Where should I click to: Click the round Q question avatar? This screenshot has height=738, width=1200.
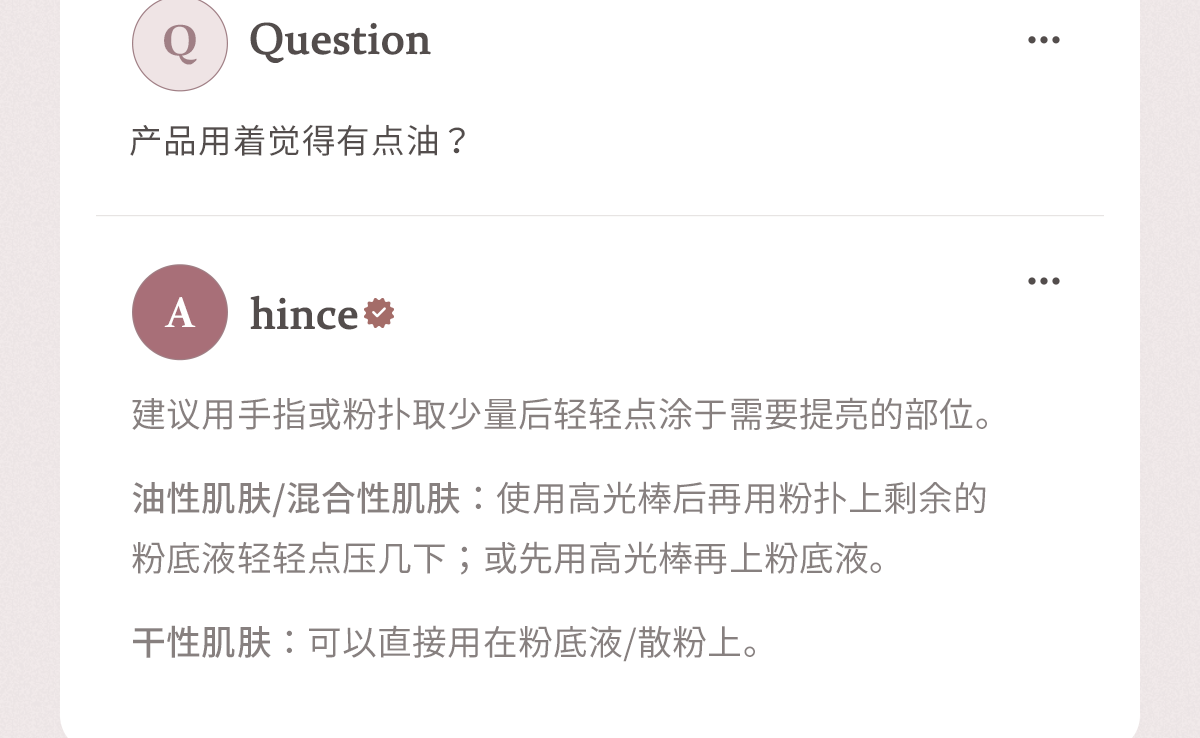click(x=180, y=43)
